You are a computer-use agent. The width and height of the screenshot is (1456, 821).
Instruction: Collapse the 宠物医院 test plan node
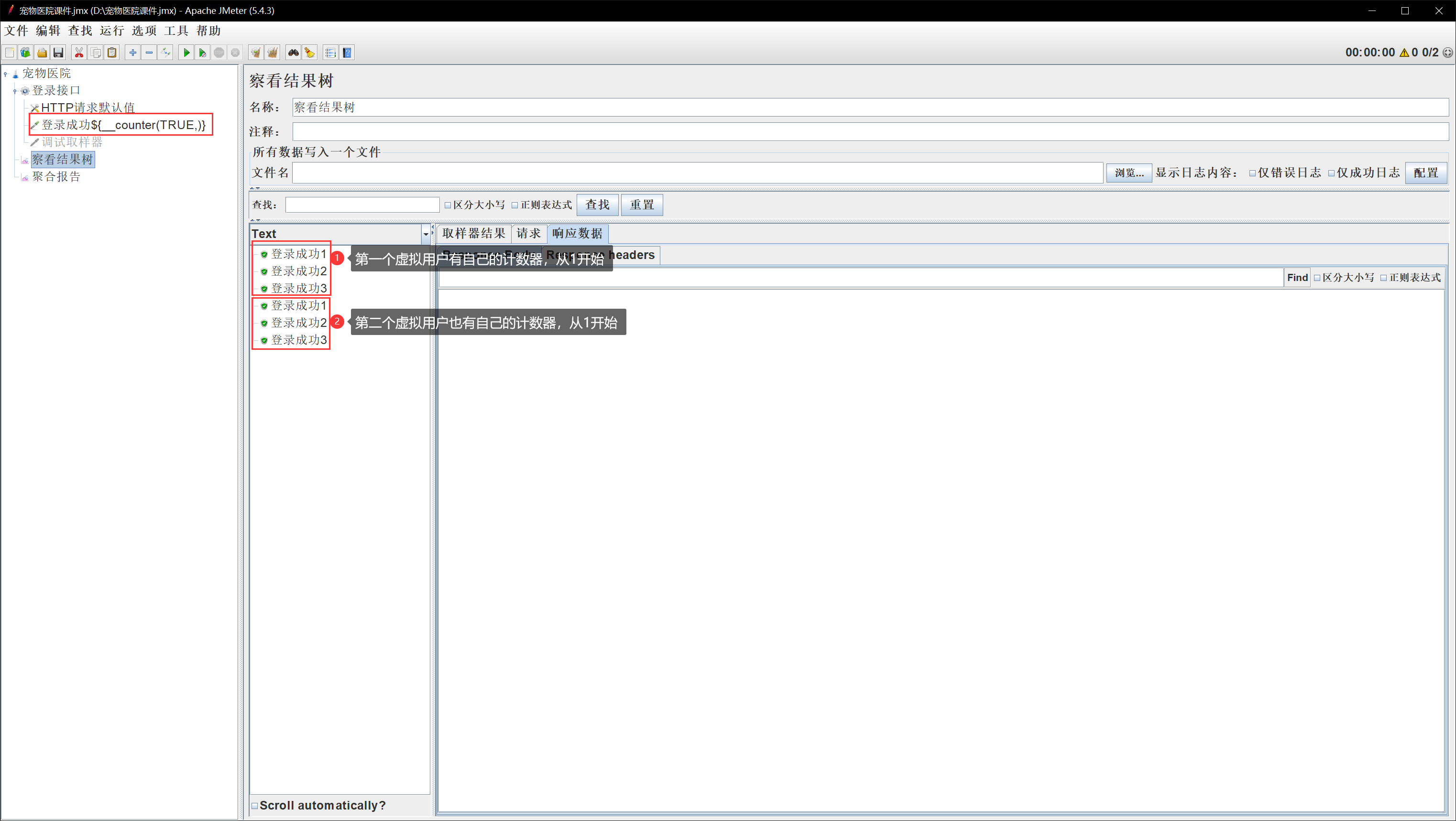point(6,74)
